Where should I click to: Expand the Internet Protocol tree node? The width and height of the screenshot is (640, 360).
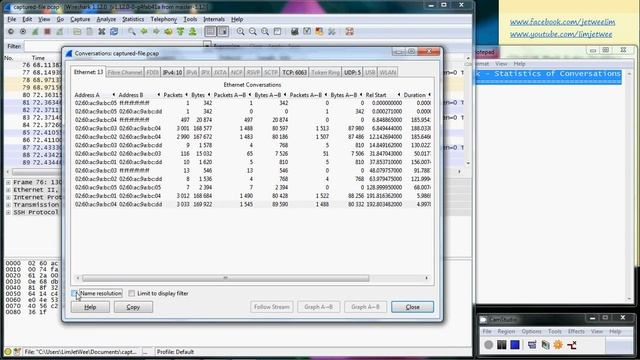8,197
